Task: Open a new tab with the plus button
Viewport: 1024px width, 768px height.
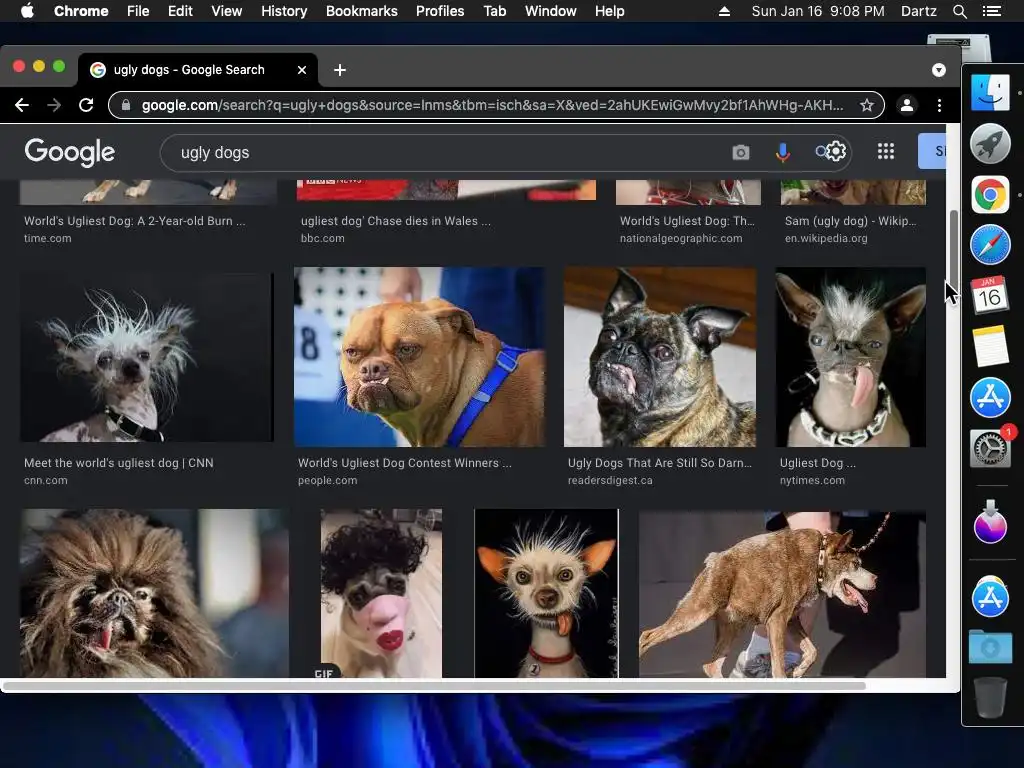Action: (x=340, y=70)
